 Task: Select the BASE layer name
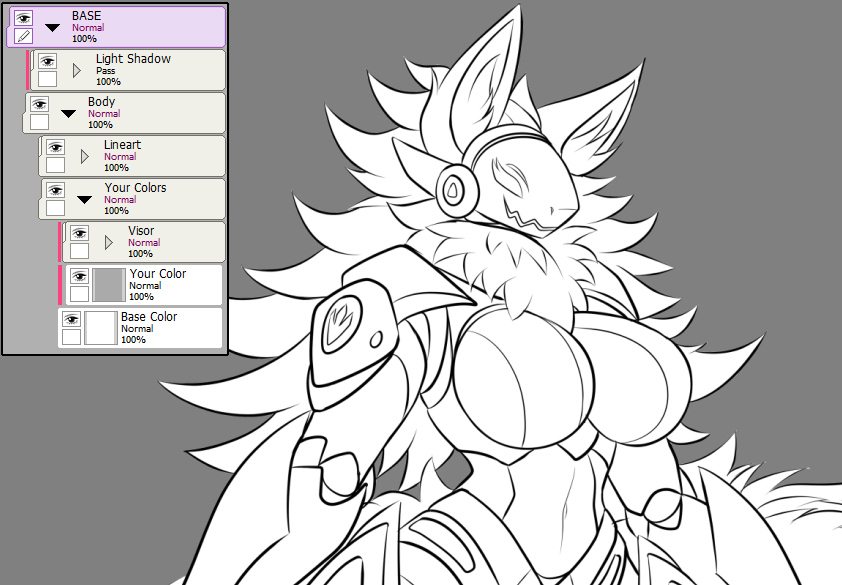[86, 16]
